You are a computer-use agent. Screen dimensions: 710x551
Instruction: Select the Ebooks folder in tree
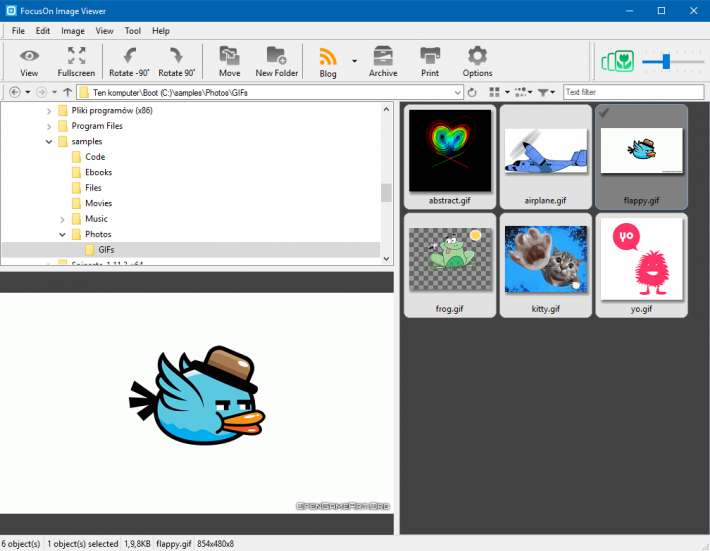[x=98, y=172]
